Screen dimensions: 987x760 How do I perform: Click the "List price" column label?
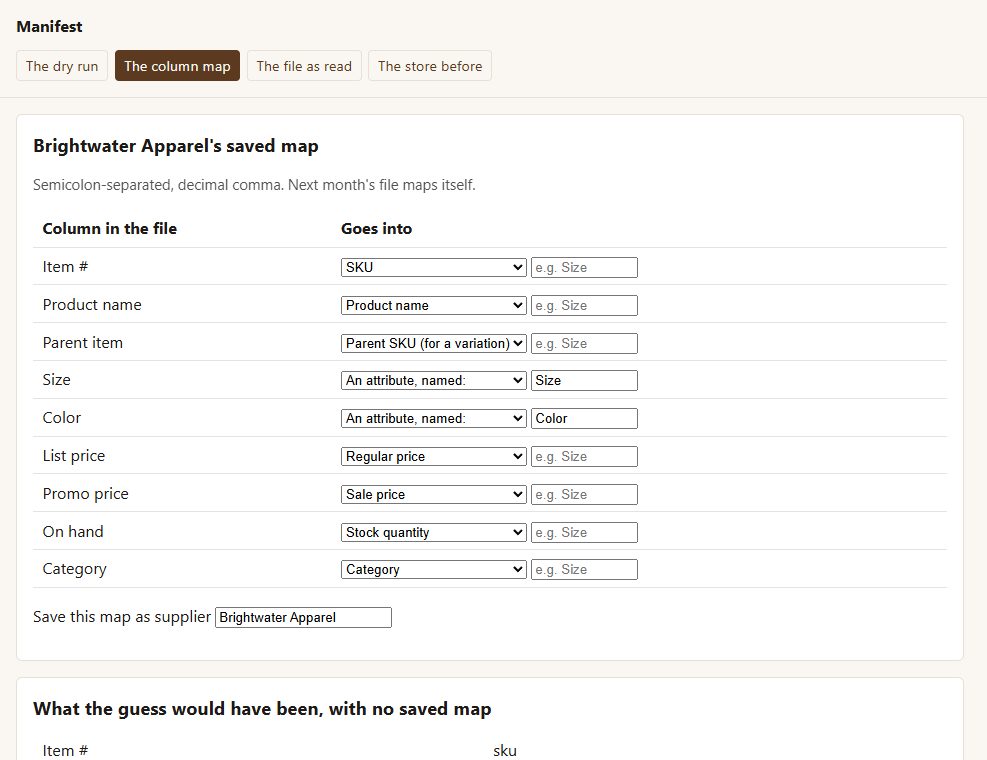coord(74,456)
